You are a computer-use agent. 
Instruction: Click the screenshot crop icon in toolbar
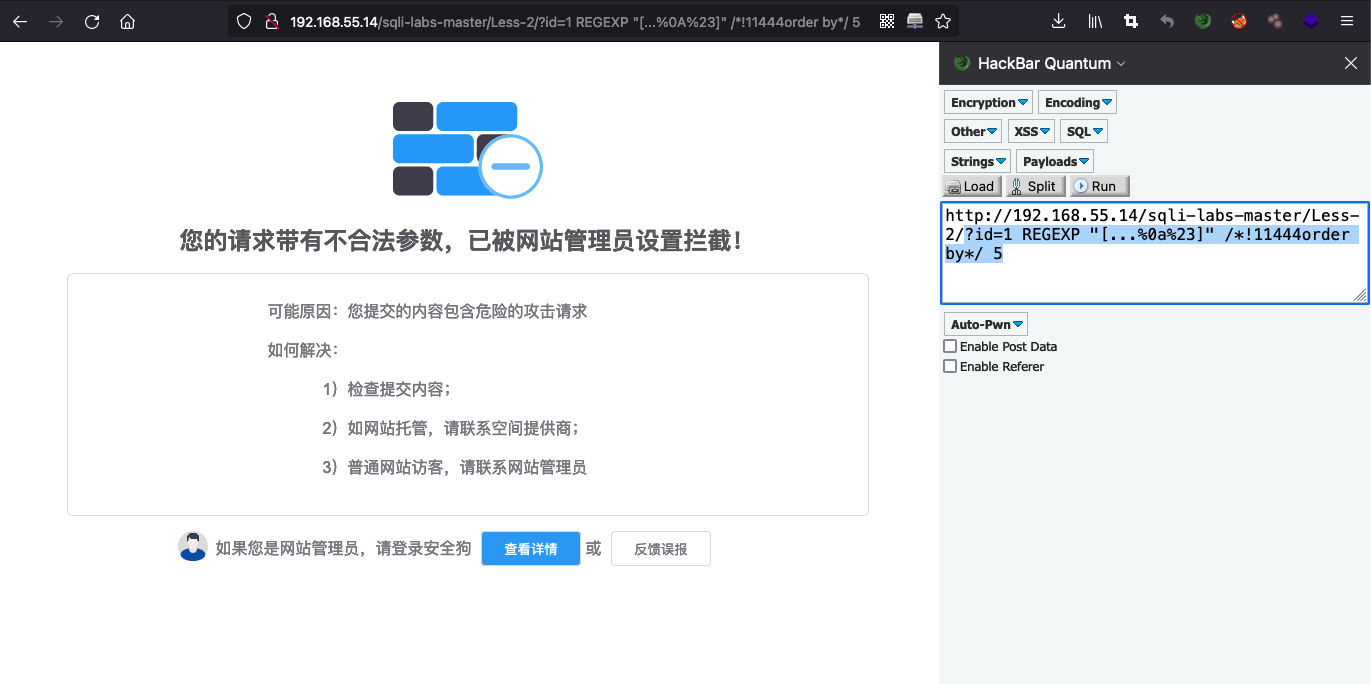[1131, 21]
